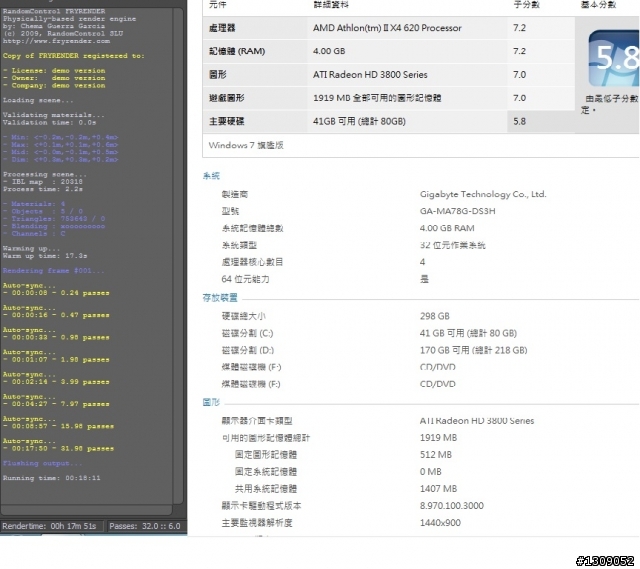
Task: Click the '32 位元作業系統' system type value
Action: [453, 245]
